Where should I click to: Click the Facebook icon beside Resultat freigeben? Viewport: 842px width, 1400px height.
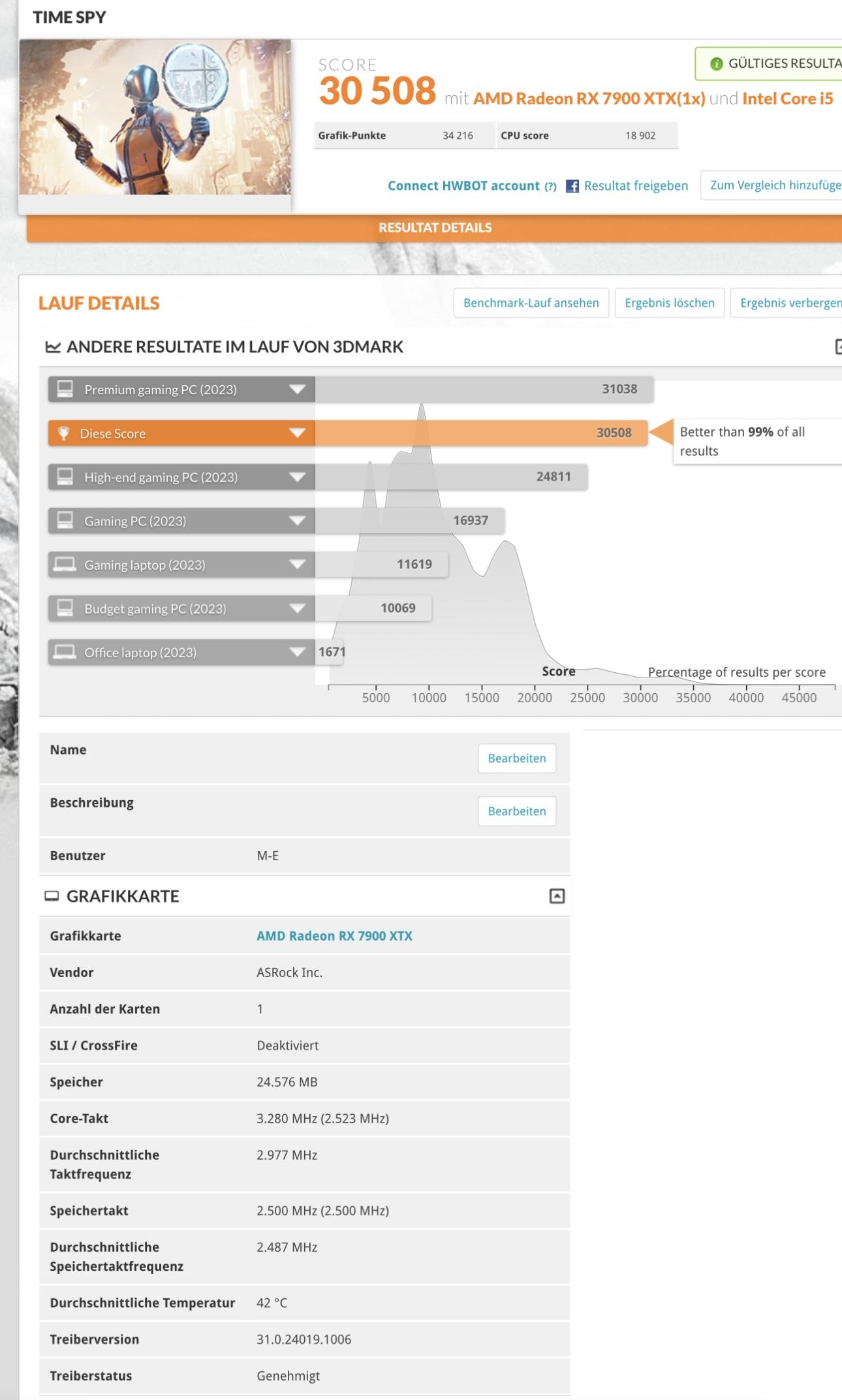point(572,186)
